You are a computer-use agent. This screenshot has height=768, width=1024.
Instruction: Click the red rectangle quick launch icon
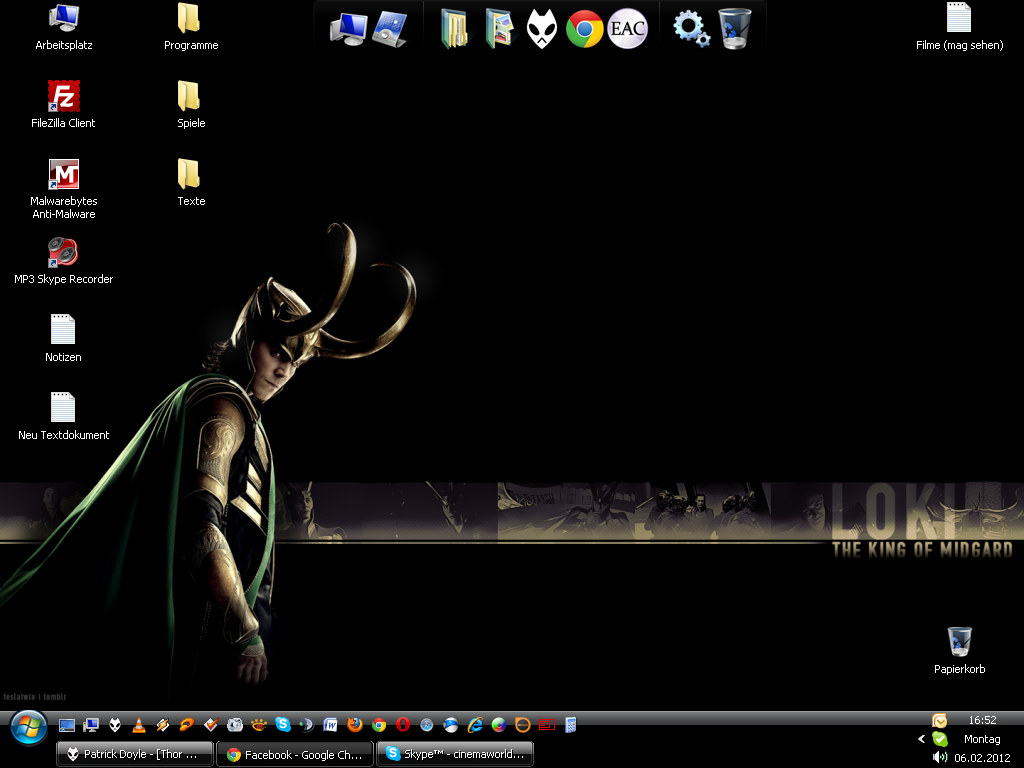click(547, 725)
